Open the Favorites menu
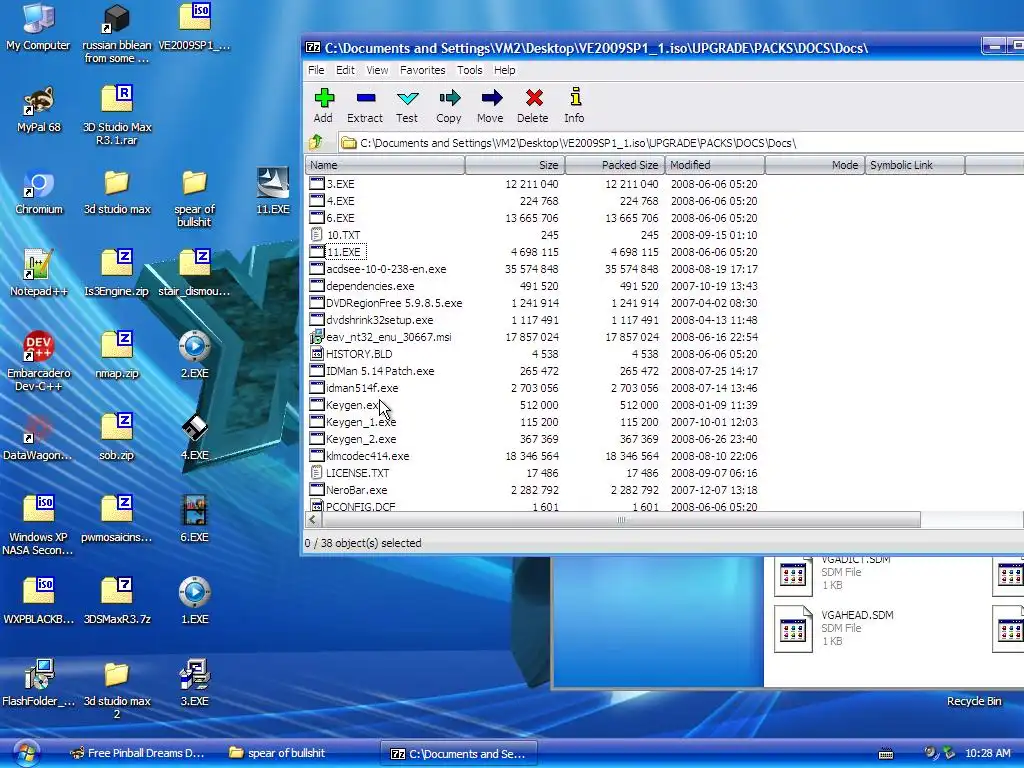Viewport: 1024px width, 768px height. [x=423, y=70]
